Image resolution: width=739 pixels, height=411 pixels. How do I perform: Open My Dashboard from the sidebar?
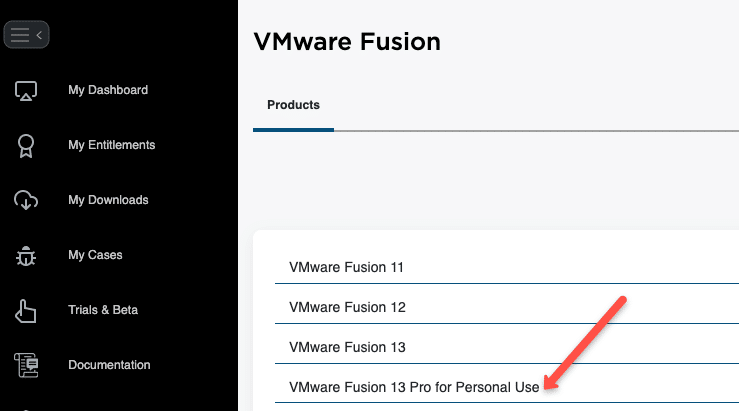108,90
